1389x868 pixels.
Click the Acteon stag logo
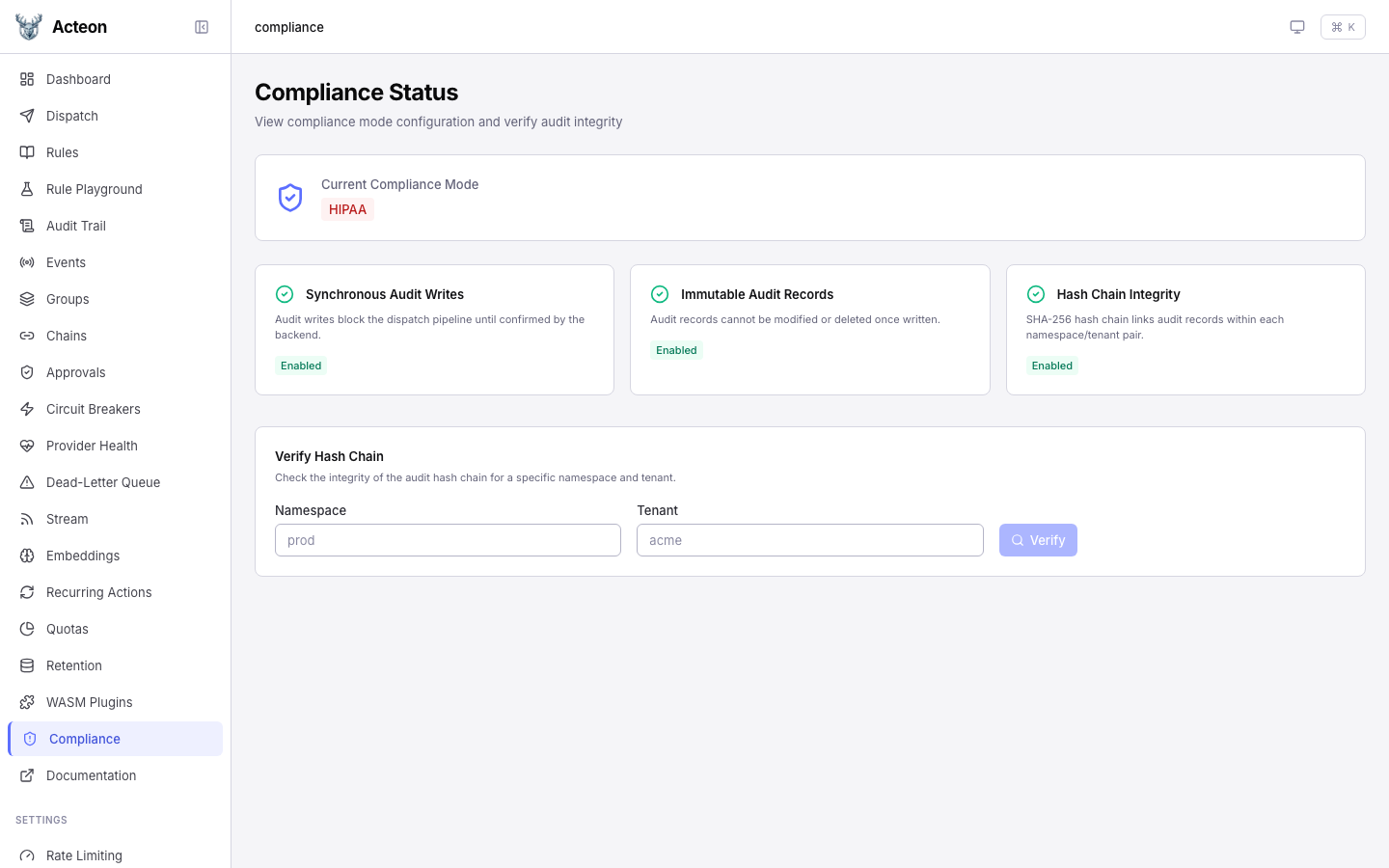click(x=28, y=26)
